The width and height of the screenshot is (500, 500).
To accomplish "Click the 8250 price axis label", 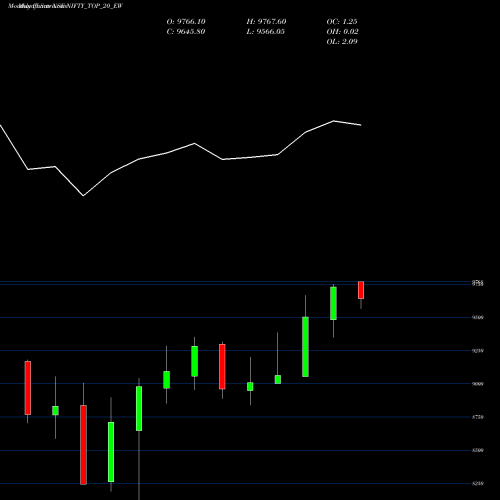I will click(x=478, y=483).
